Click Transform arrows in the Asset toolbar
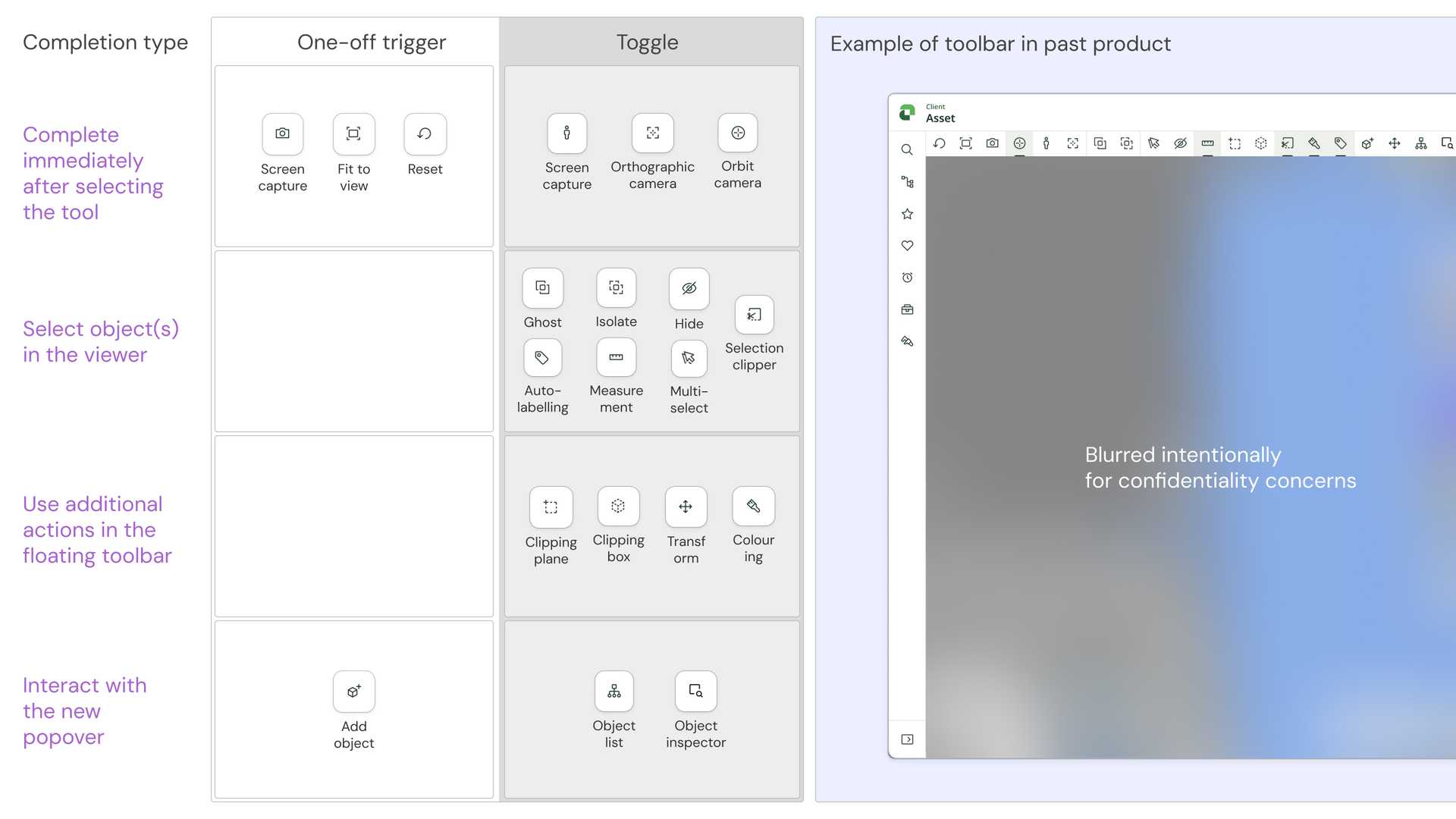 click(1394, 143)
